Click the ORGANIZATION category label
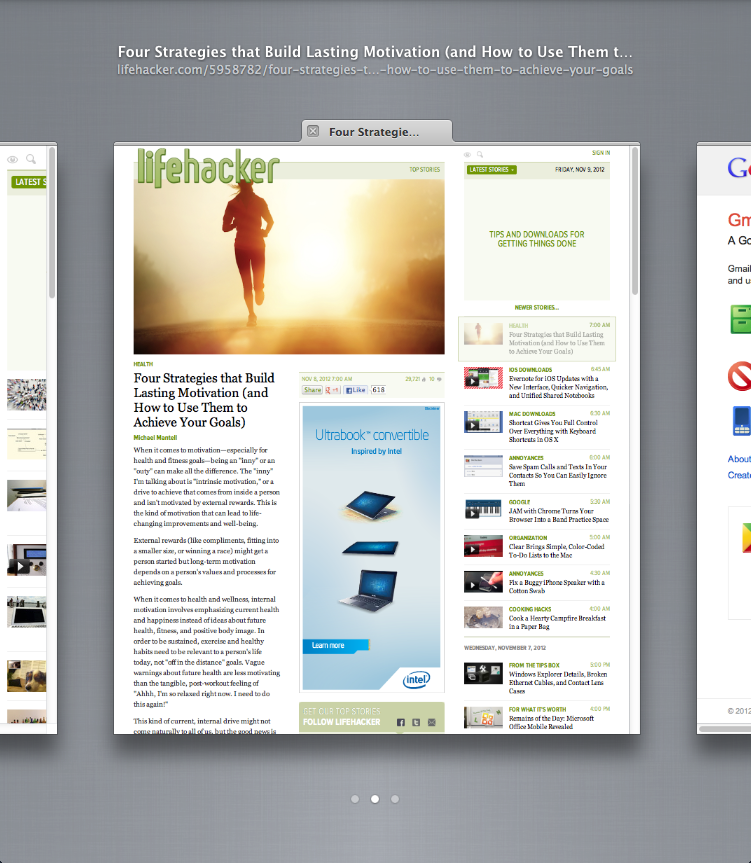 pos(528,538)
